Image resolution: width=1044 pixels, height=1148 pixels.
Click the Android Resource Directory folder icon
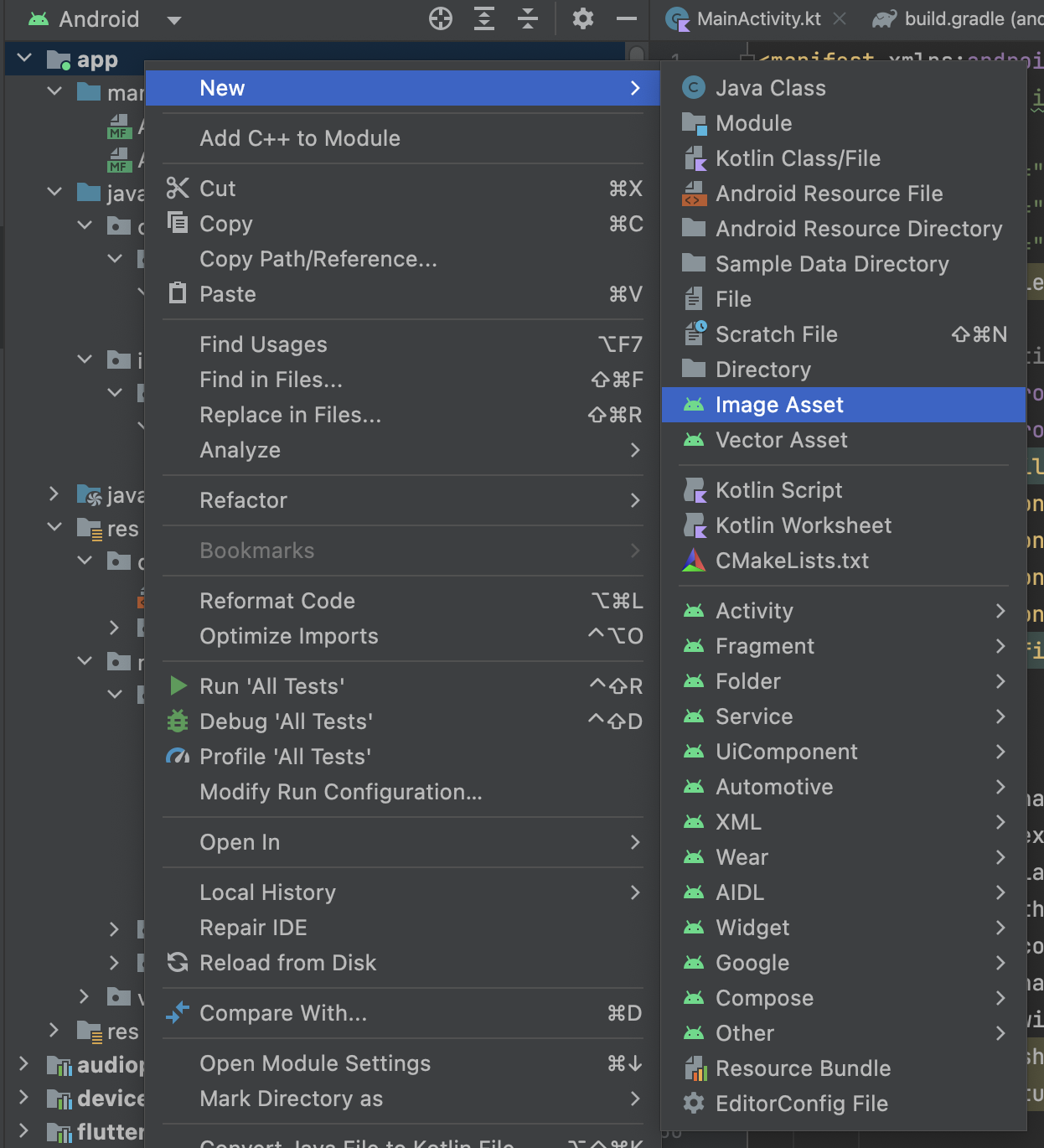pyautogui.click(x=694, y=228)
